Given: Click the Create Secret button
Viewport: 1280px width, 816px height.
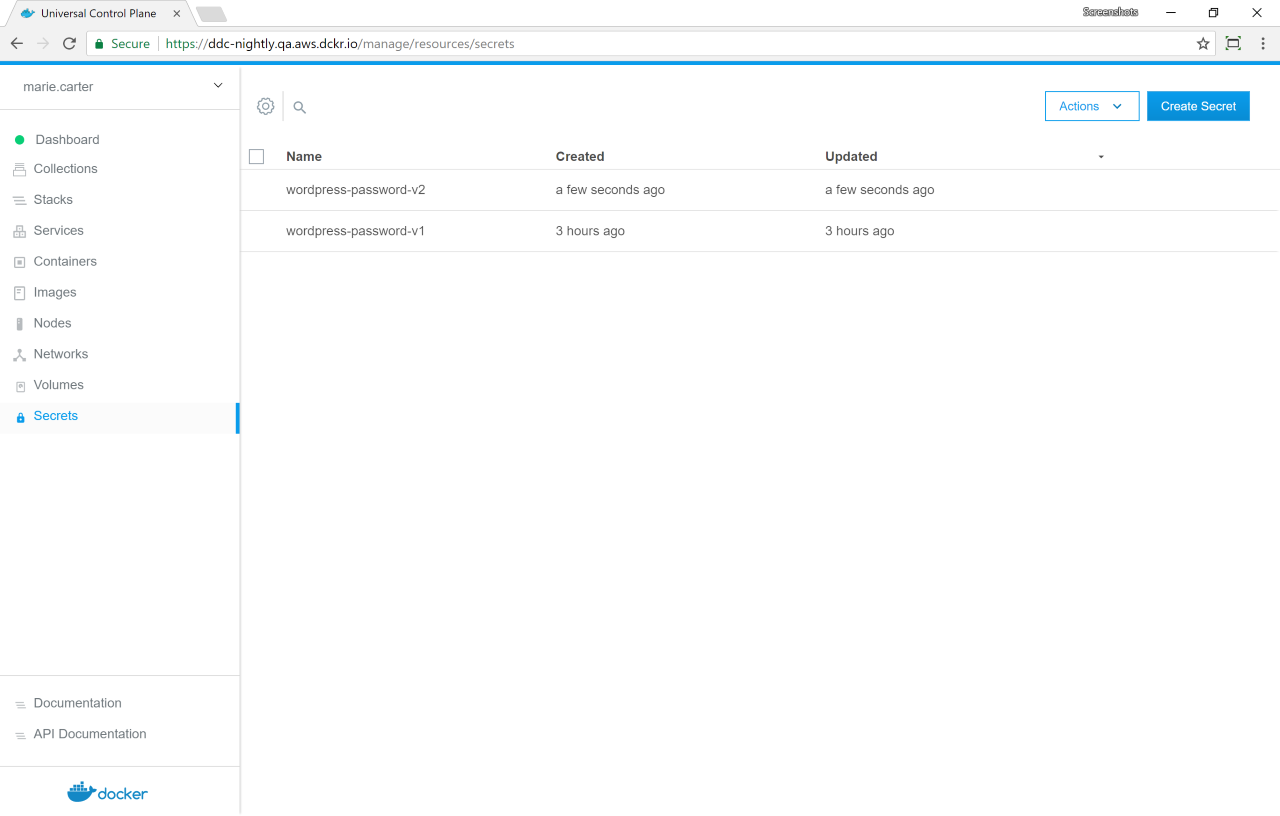Looking at the screenshot, I should pos(1198,106).
